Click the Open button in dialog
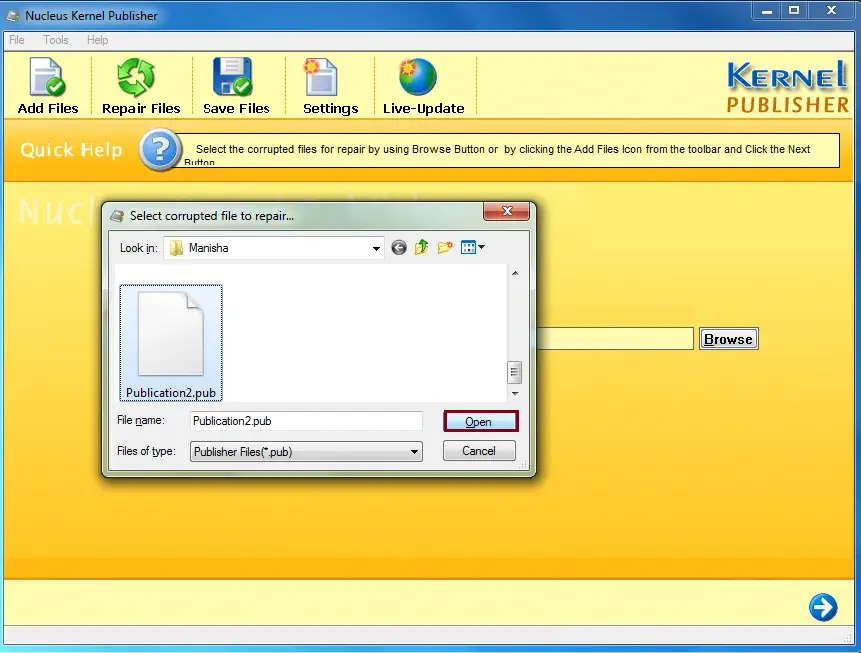 480,421
